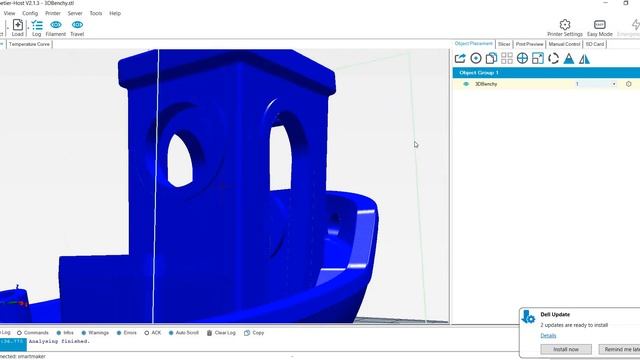640x360 pixels.
Task: Toggle the Commands log filter
Action: 33,333
